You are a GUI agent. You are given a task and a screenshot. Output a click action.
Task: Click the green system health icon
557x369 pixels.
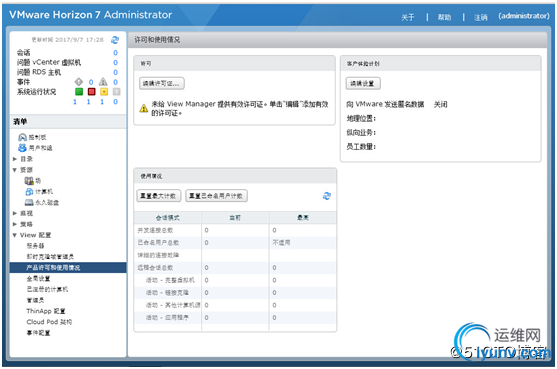(79, 92)
